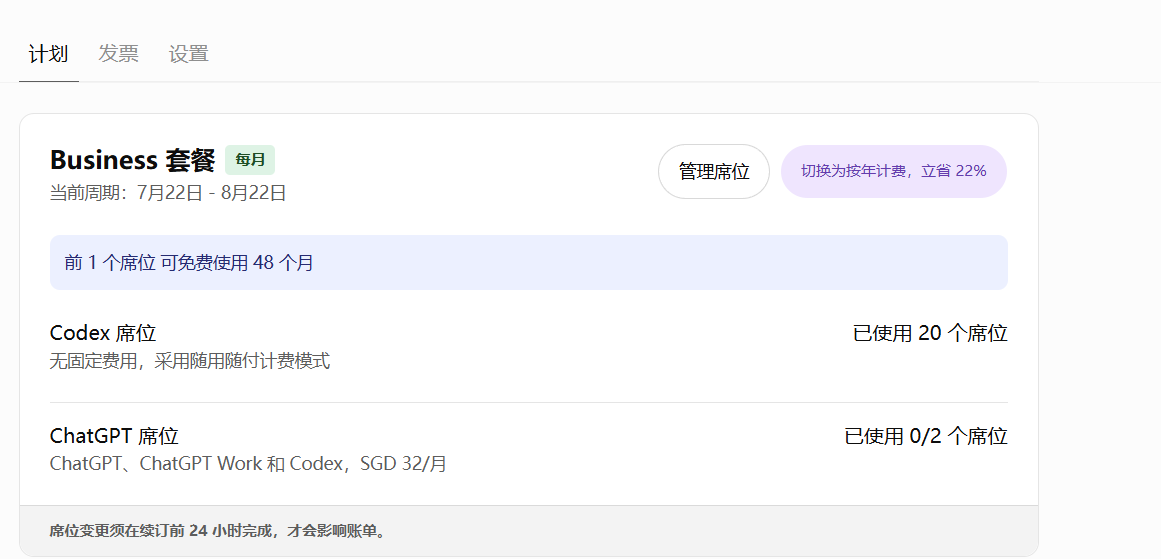The height and width of the screenshot is (559, 1161).
Task: Click the SGD 32/月 pricing description
Action: click(404, 464)
